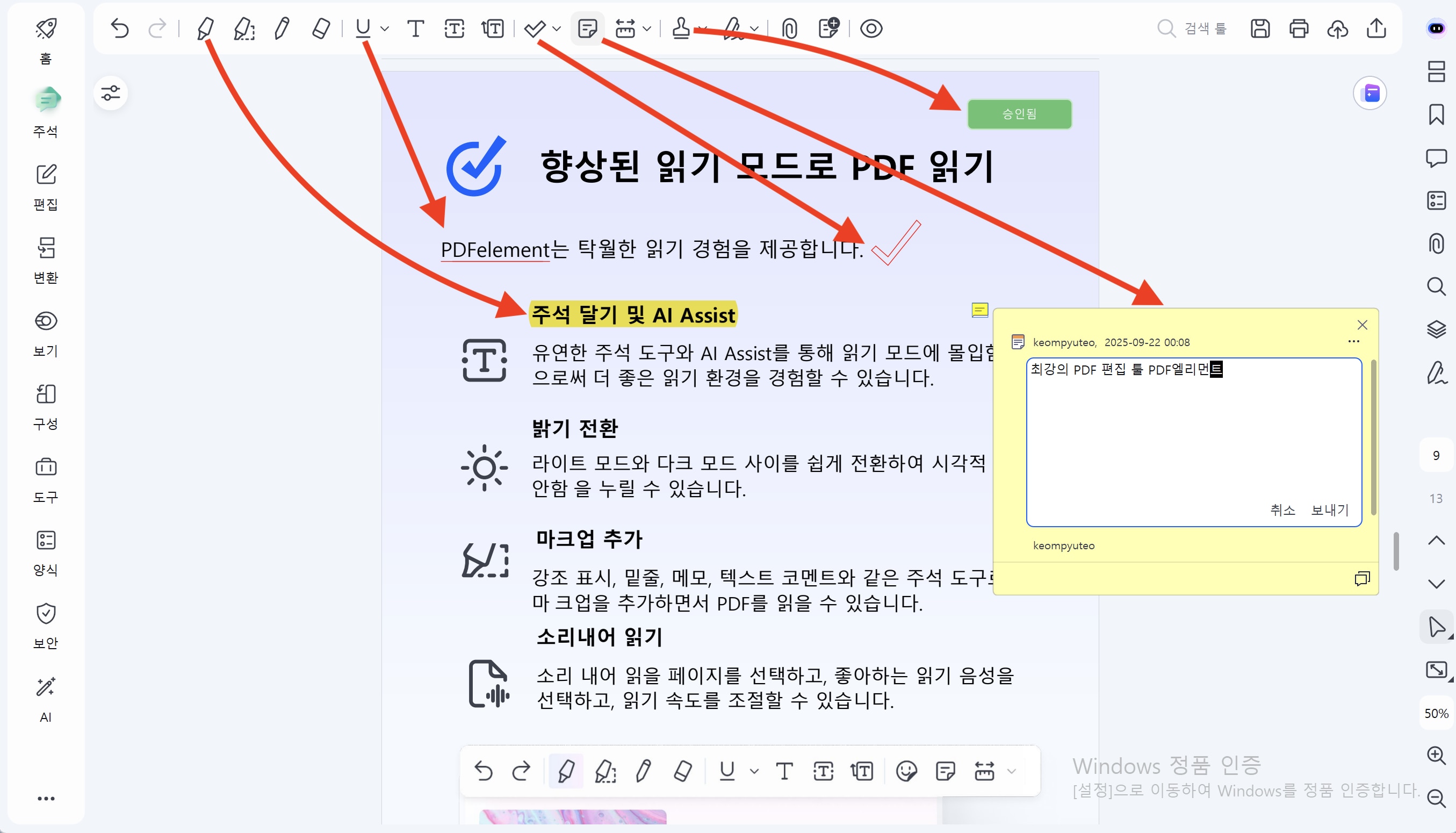Click the 50% zoom level indicator
Image resolution: width=1456 pixels, height=833 pixels.
click(x=1436, y=713)
